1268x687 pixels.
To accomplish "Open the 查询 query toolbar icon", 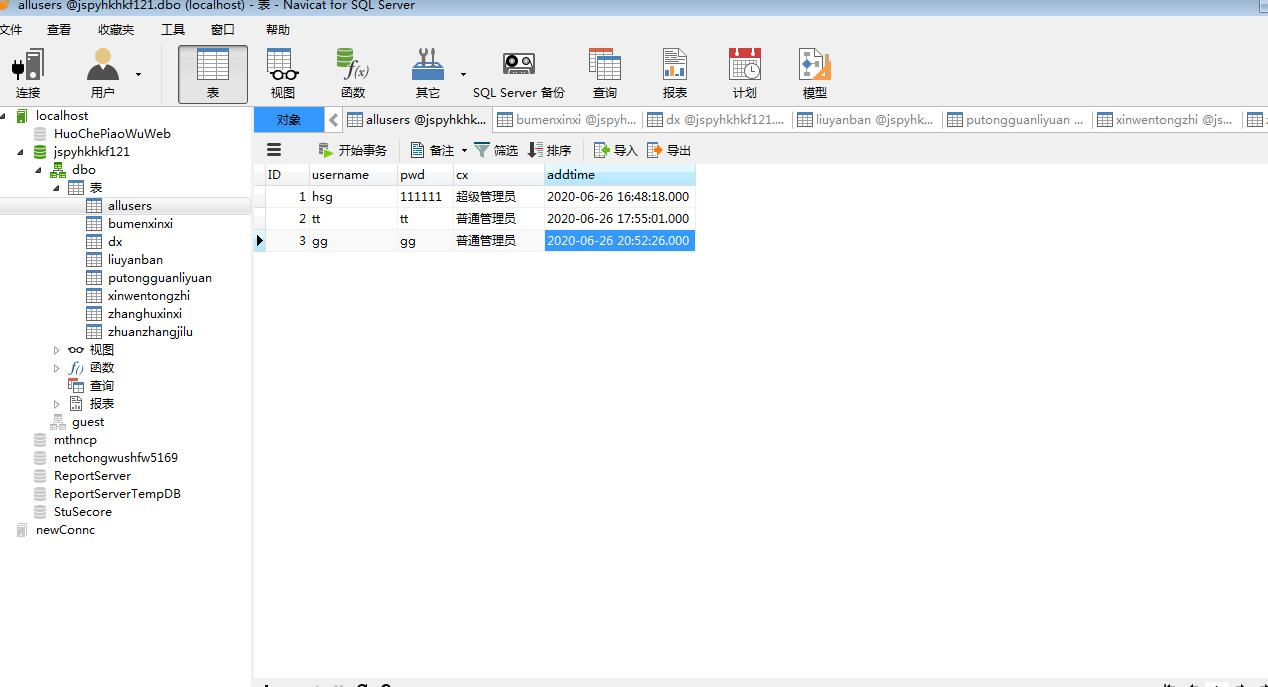I will click(x=605, y=74).
